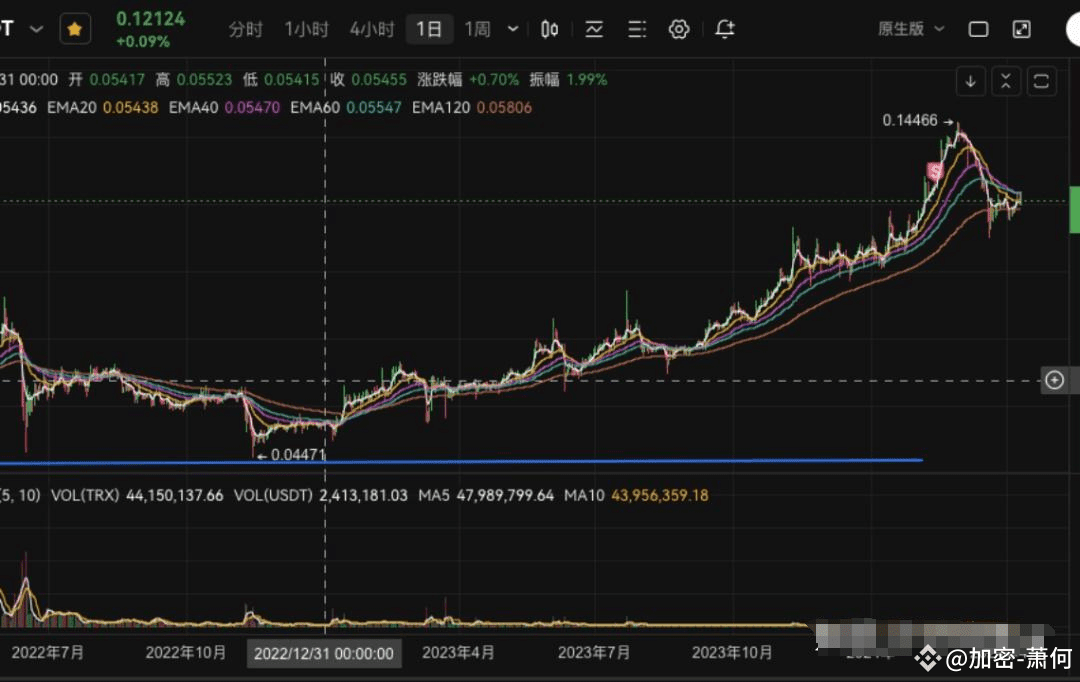Click the 2022年7月 time axis label
The image size is (1080, 682).
(x=48, y=652)
